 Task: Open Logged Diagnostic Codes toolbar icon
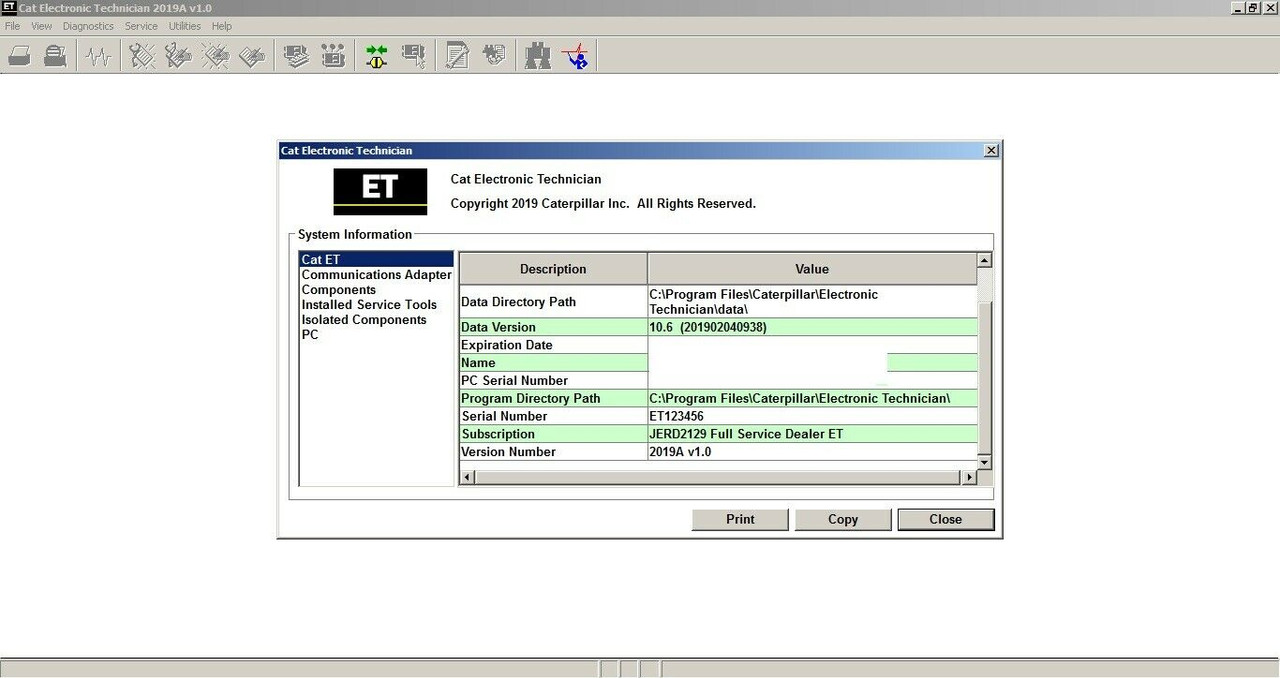[179, 56]
